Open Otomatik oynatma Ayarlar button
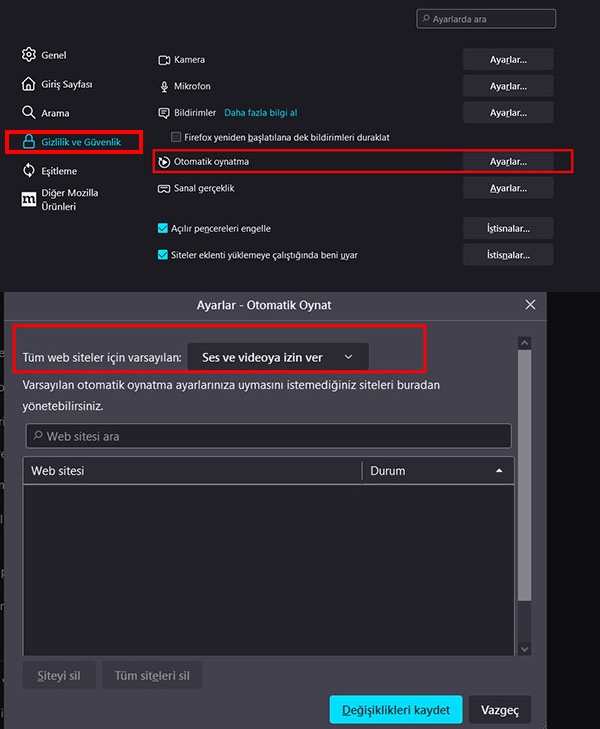The width and height of the screenshot is (600, 729). click(508, 161)
